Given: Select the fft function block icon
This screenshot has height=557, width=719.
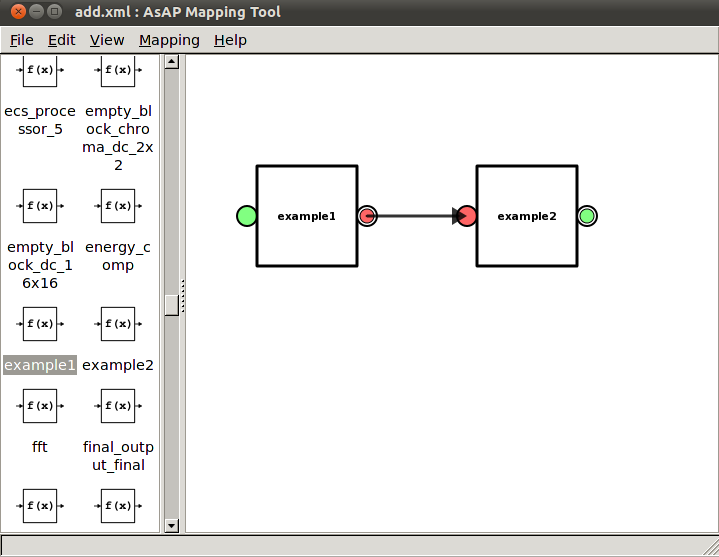Looking at the screenshot, I should point(40,406).
